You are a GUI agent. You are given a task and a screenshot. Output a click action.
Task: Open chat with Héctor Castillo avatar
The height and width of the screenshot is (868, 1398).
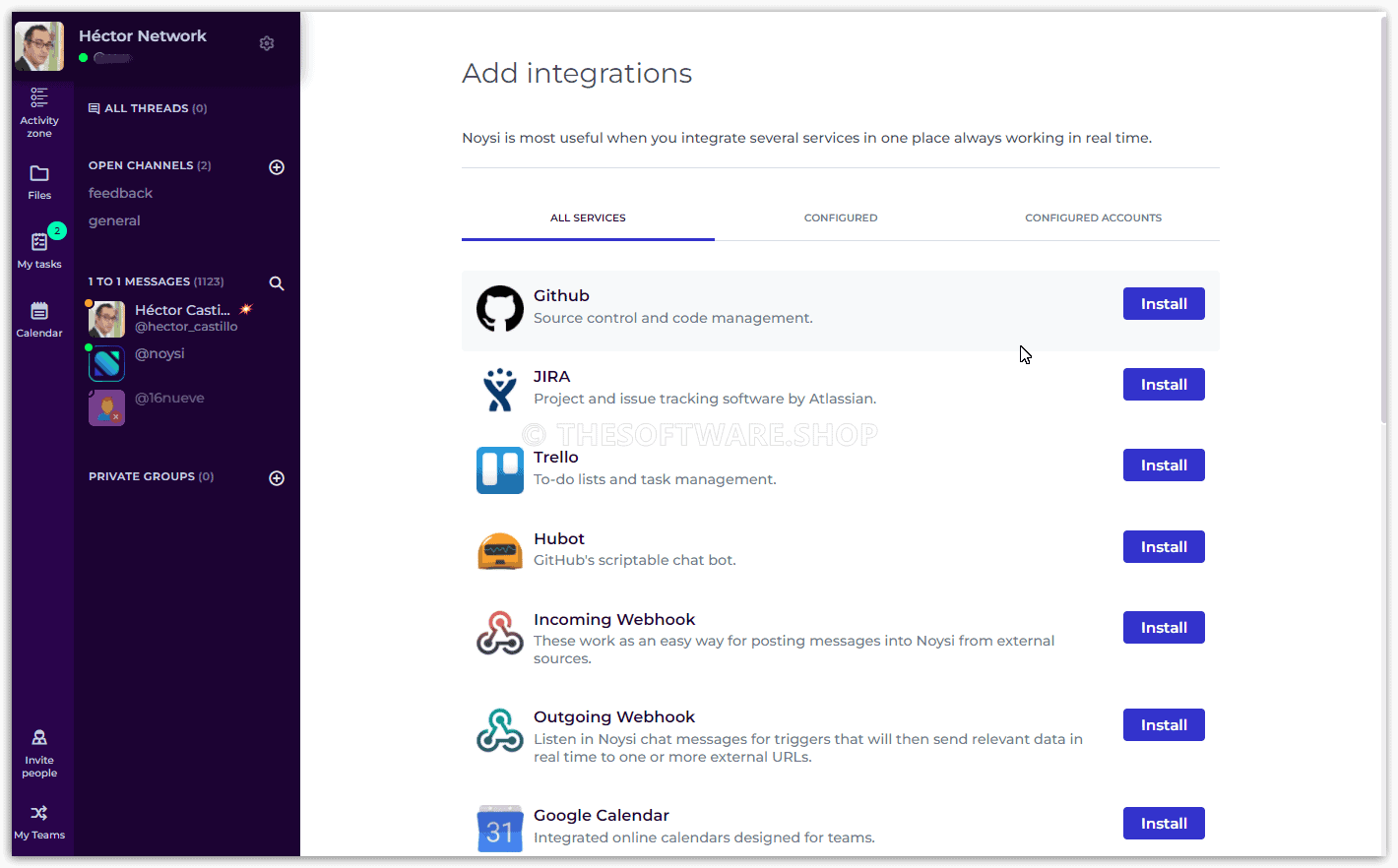(106, 319)
